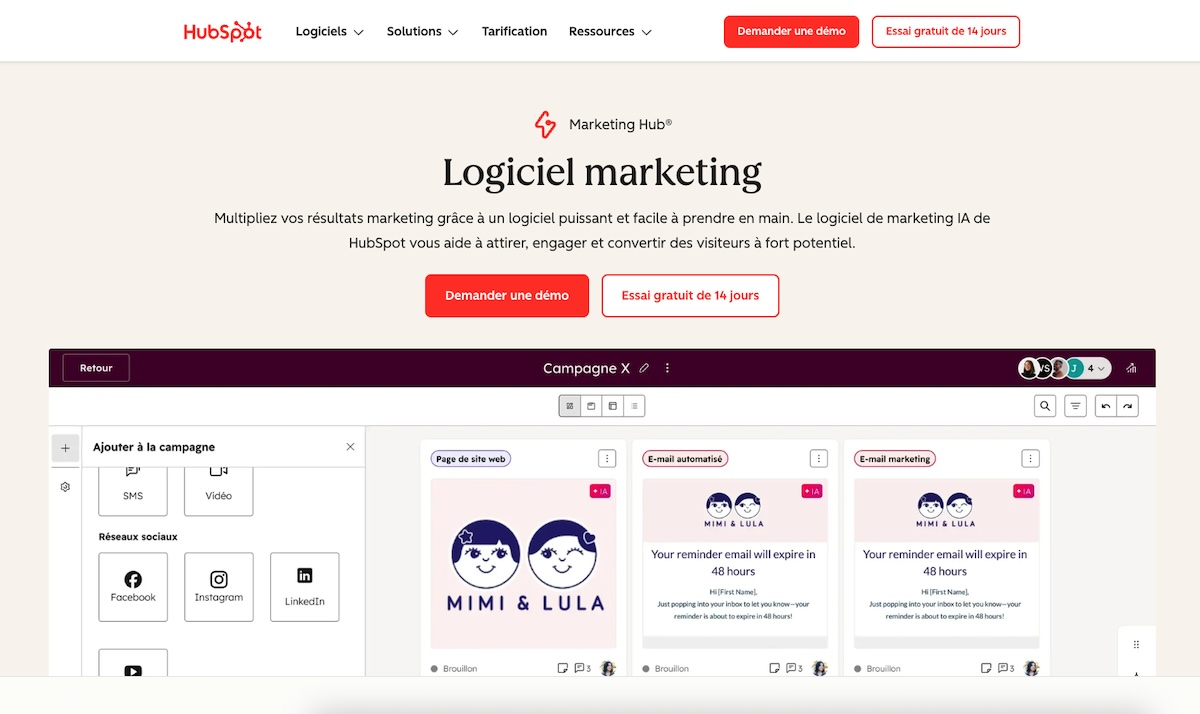Click owner avatar on E-mail marketing card
Image resolution: width=1200 pixels, height=714 pixels.
point(1032,668)
